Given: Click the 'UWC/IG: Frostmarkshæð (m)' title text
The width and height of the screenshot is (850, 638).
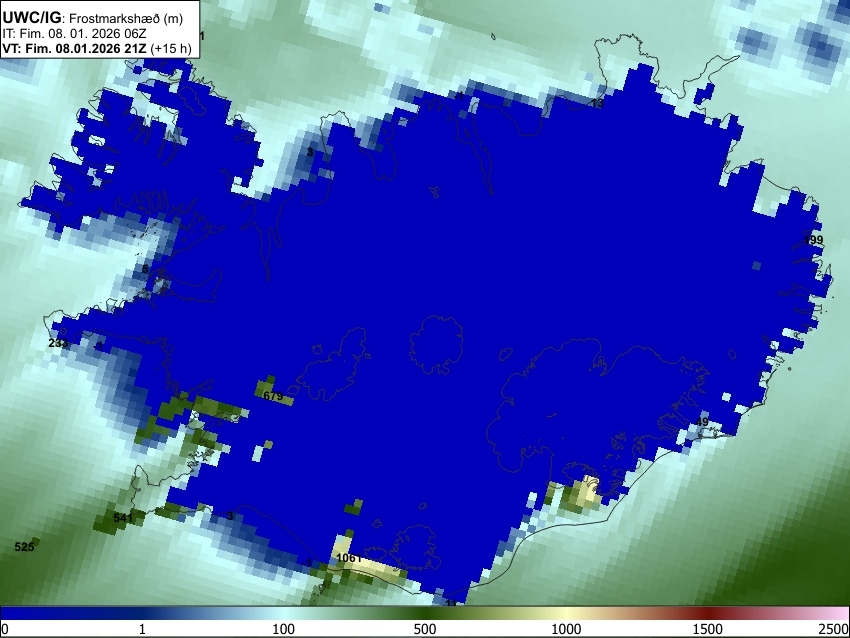Looking at the screenshot, I should pos(93,18).
